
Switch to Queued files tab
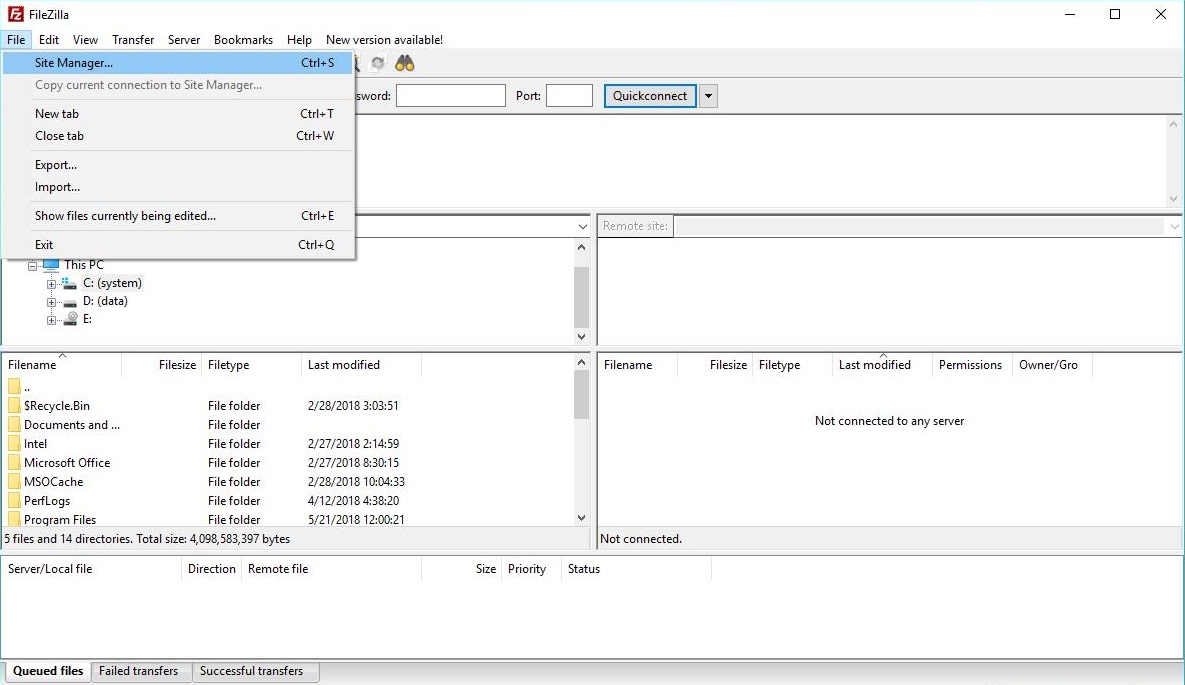coord(48,671)
